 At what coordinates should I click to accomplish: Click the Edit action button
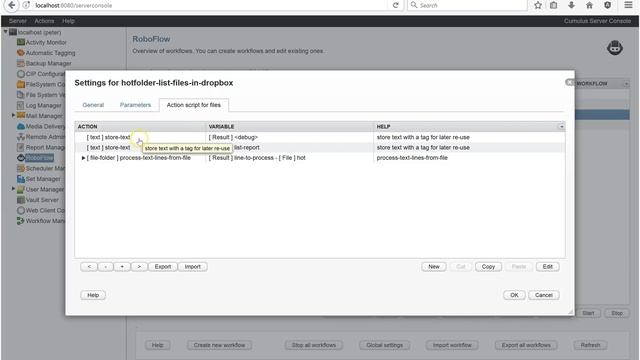point(547,267)
